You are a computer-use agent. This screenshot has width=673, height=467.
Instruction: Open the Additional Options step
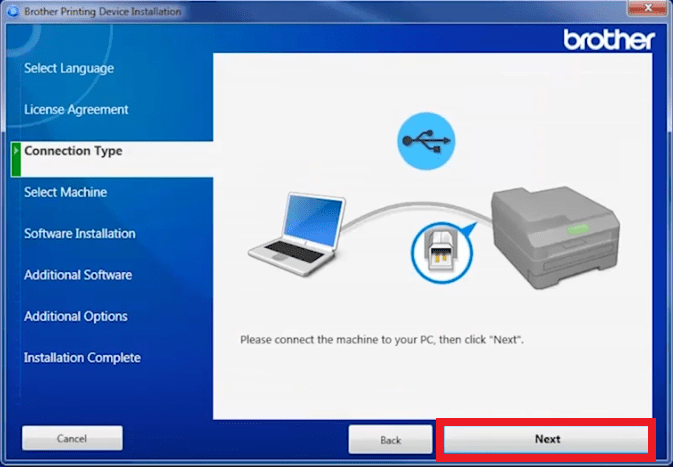[x=76, y=316]
